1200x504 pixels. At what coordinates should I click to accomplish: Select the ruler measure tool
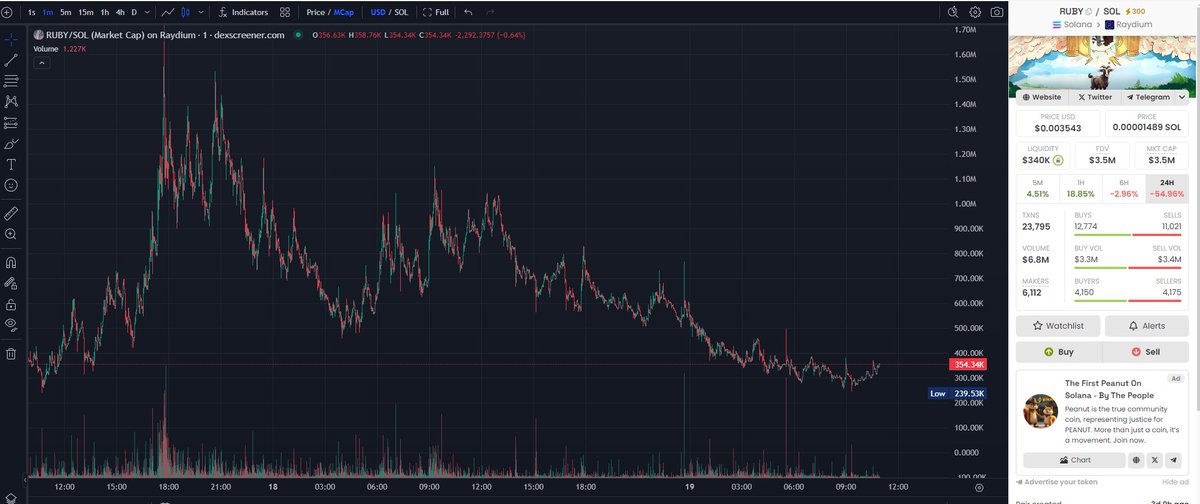coord(11,213)
